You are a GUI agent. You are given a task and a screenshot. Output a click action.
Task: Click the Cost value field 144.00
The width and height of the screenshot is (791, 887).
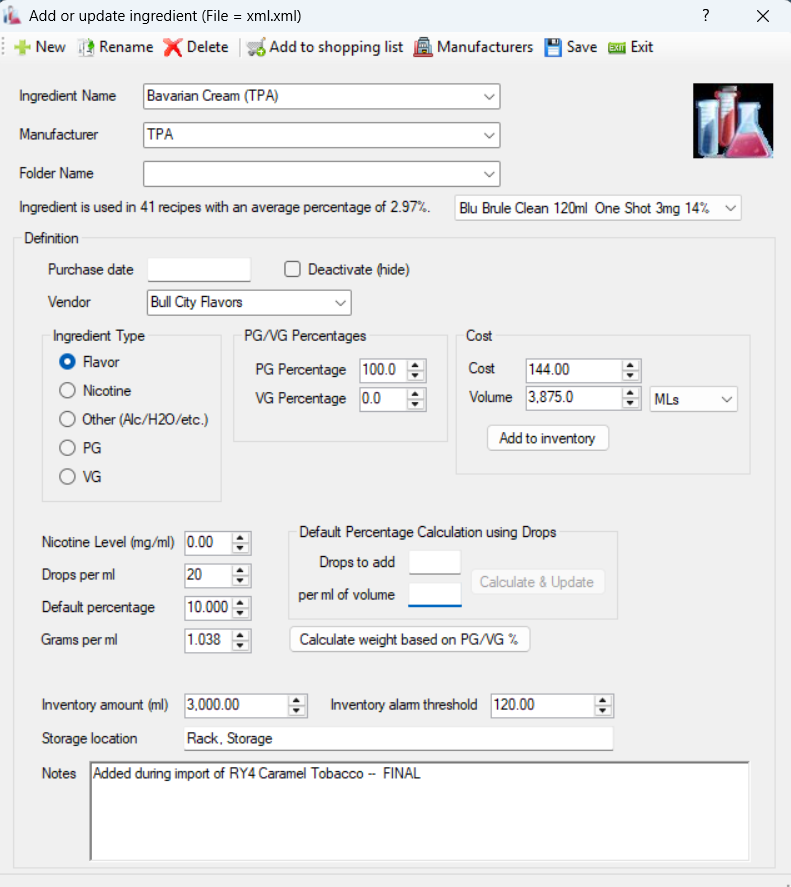tap(574, 370)
